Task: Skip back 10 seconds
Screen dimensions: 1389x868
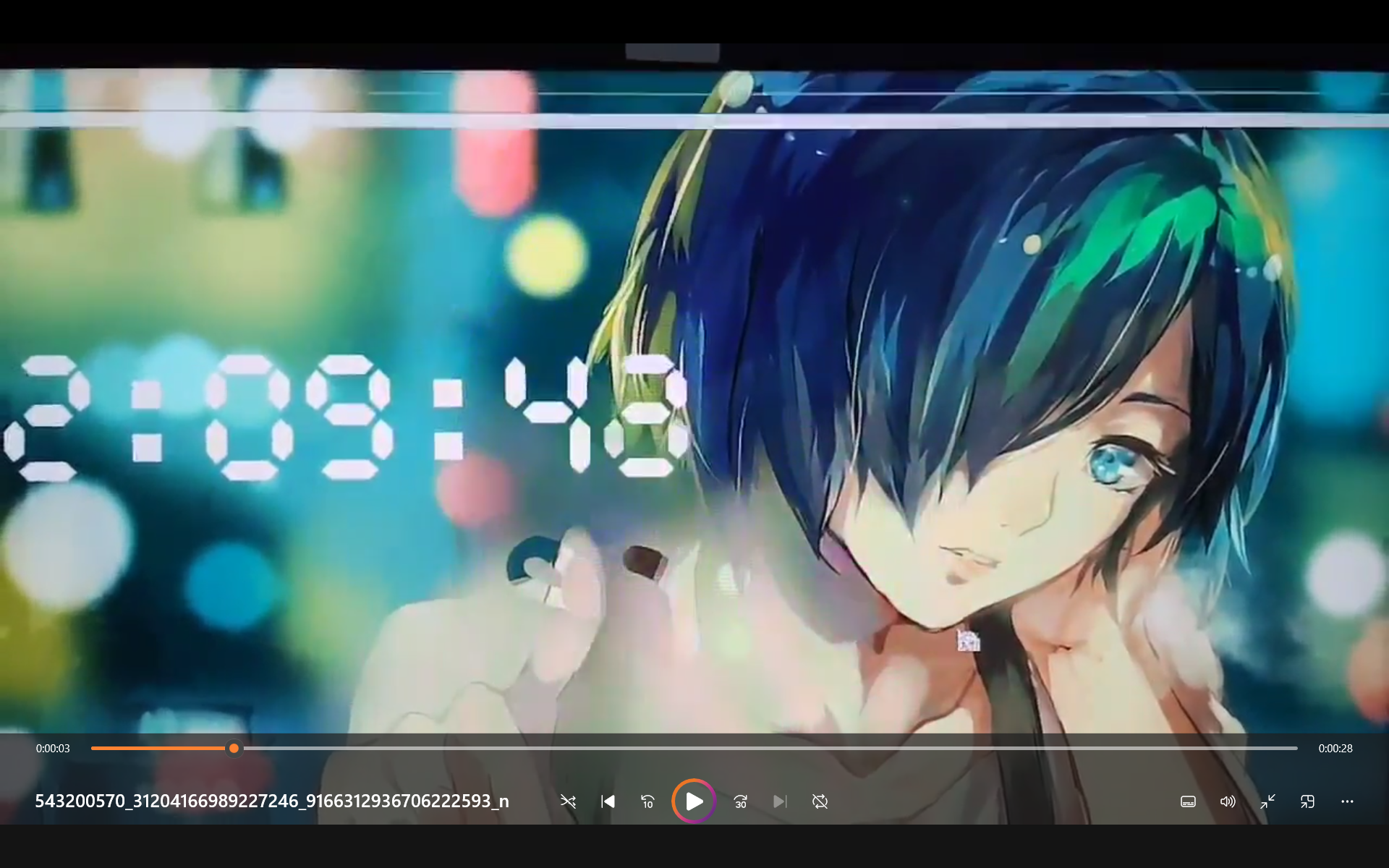Action: [647, 801]
